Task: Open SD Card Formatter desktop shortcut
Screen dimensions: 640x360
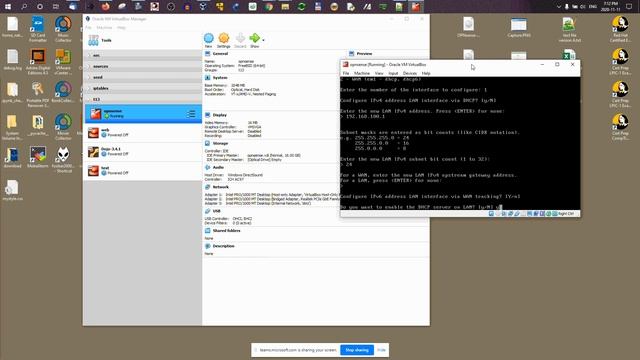Action: click(x=38, y=29)
